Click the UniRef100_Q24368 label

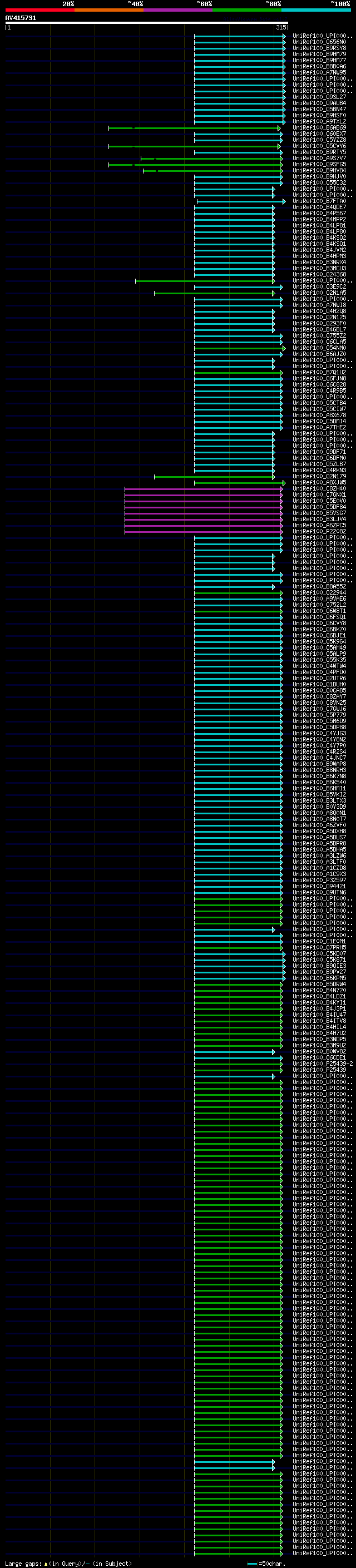pyautogui.click(x=319, y=275)
